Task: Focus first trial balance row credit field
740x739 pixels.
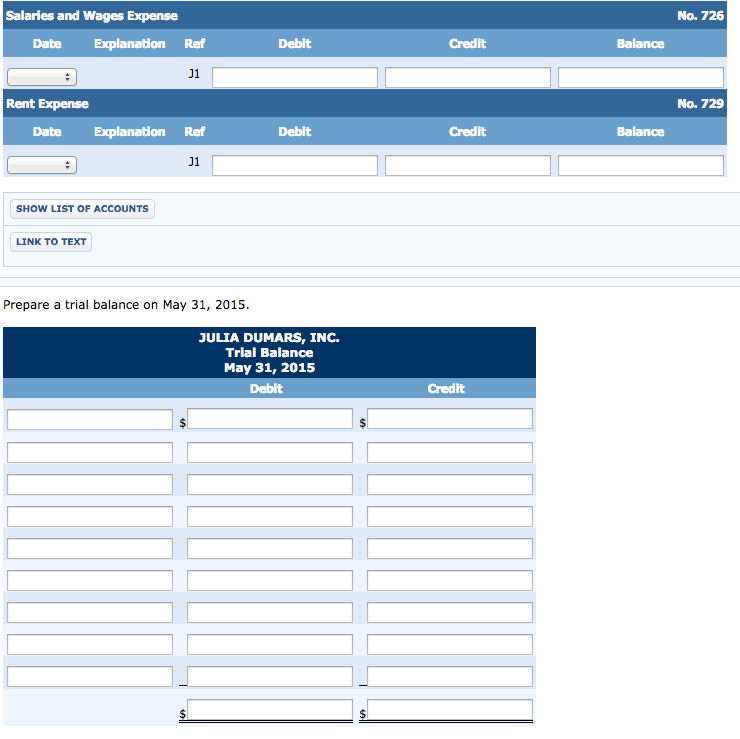Action: point(450,419)
